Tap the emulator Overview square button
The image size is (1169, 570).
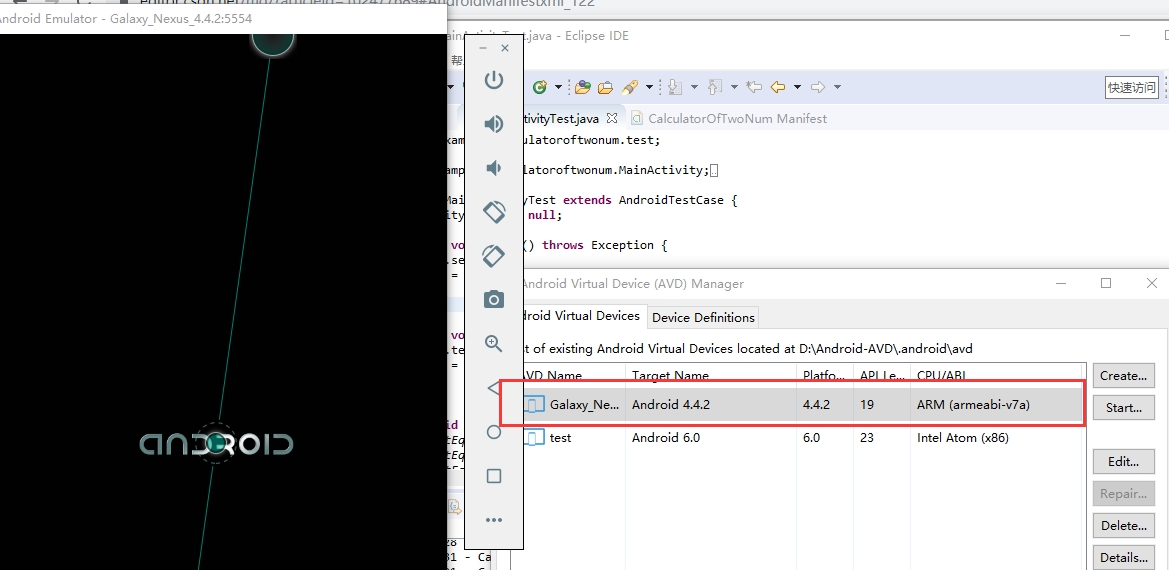coord(494,476)
